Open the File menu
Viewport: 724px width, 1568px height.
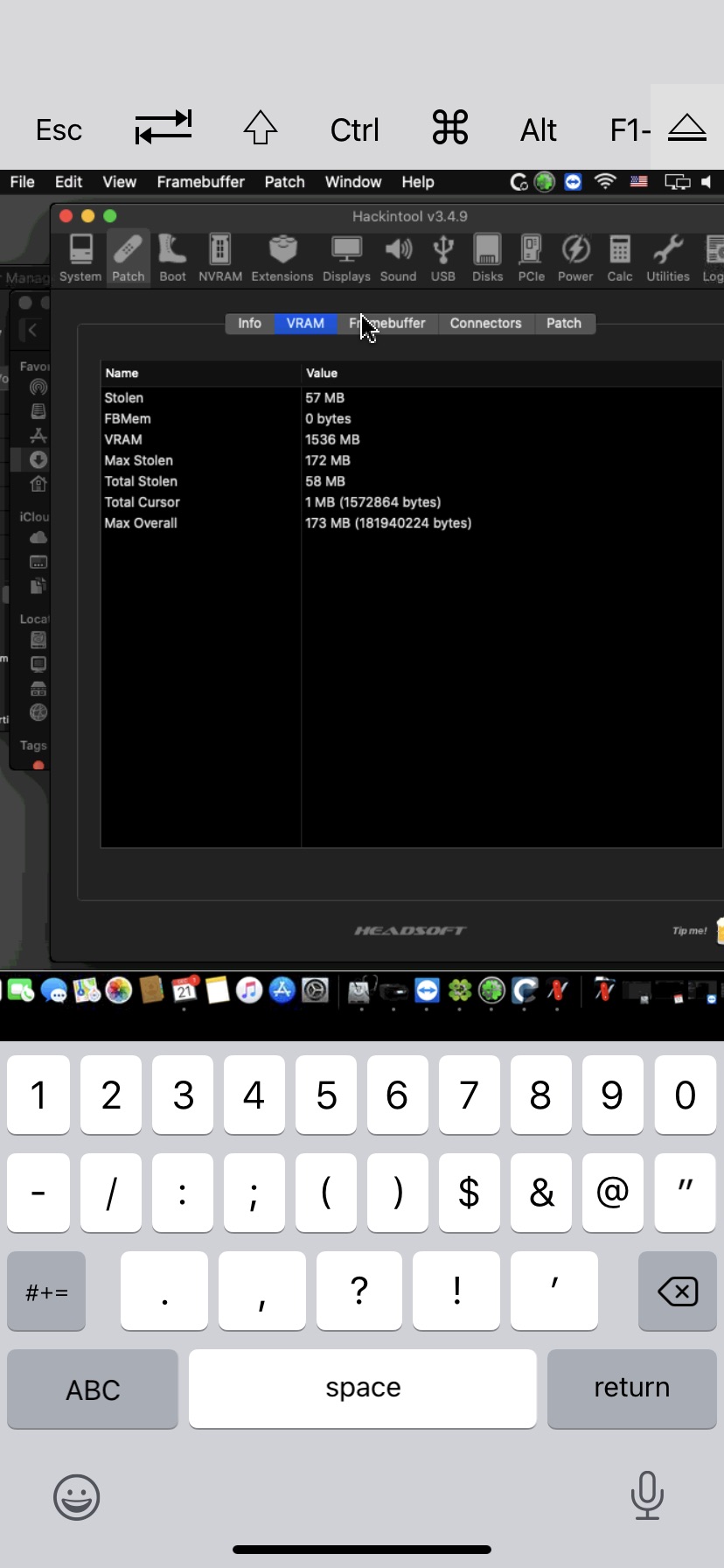[x=22, y=182]
